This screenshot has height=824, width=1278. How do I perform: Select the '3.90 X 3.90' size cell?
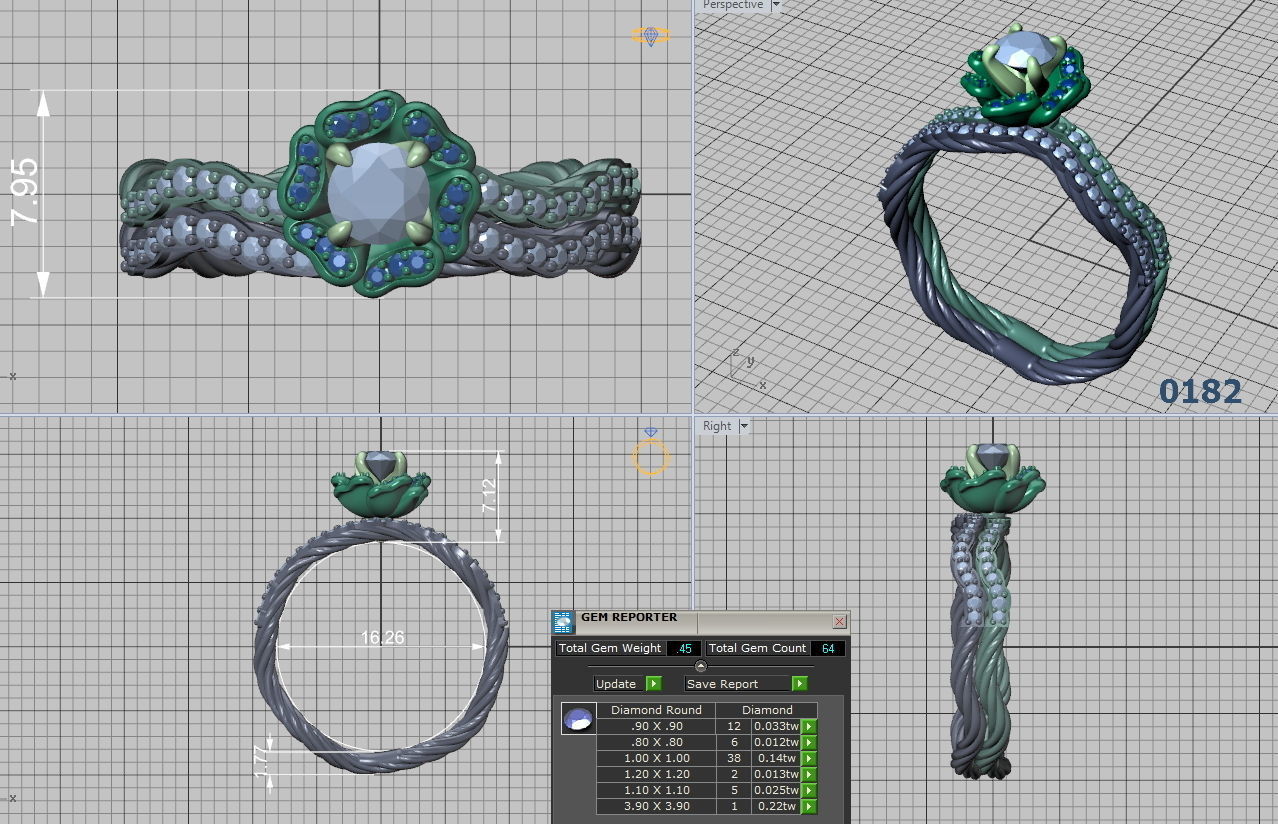tap(656, 806)
